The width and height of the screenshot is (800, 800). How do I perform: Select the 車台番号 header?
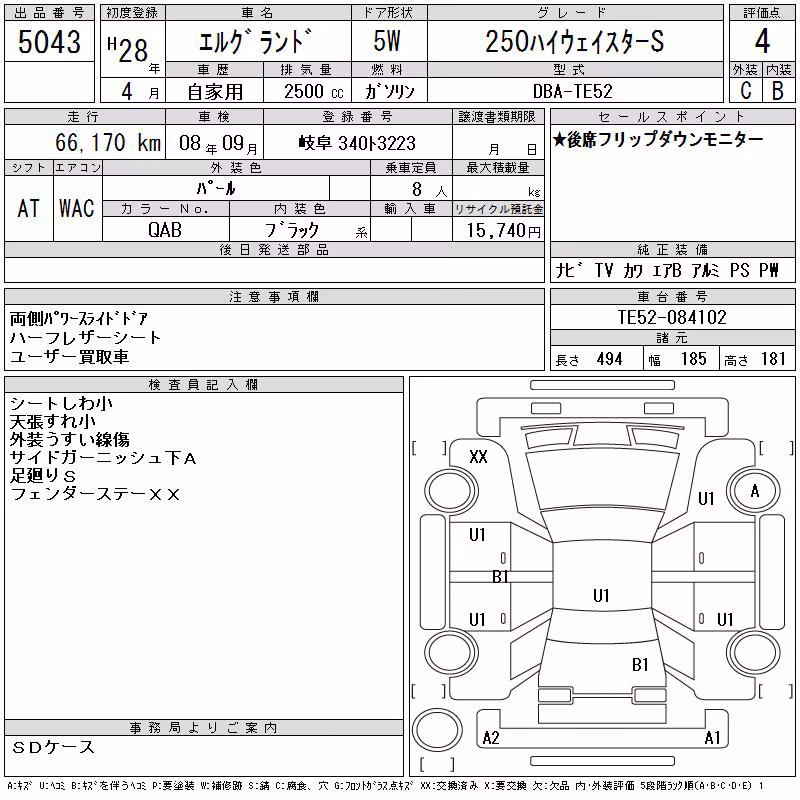pos(672,296)
